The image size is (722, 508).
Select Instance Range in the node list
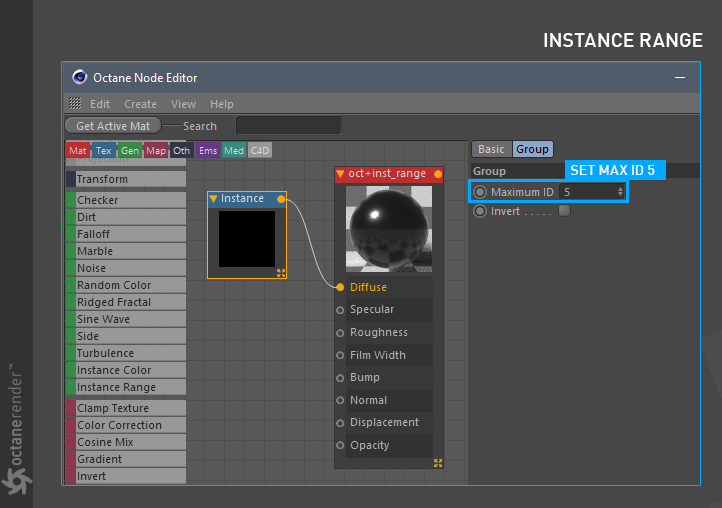[116, 387]
